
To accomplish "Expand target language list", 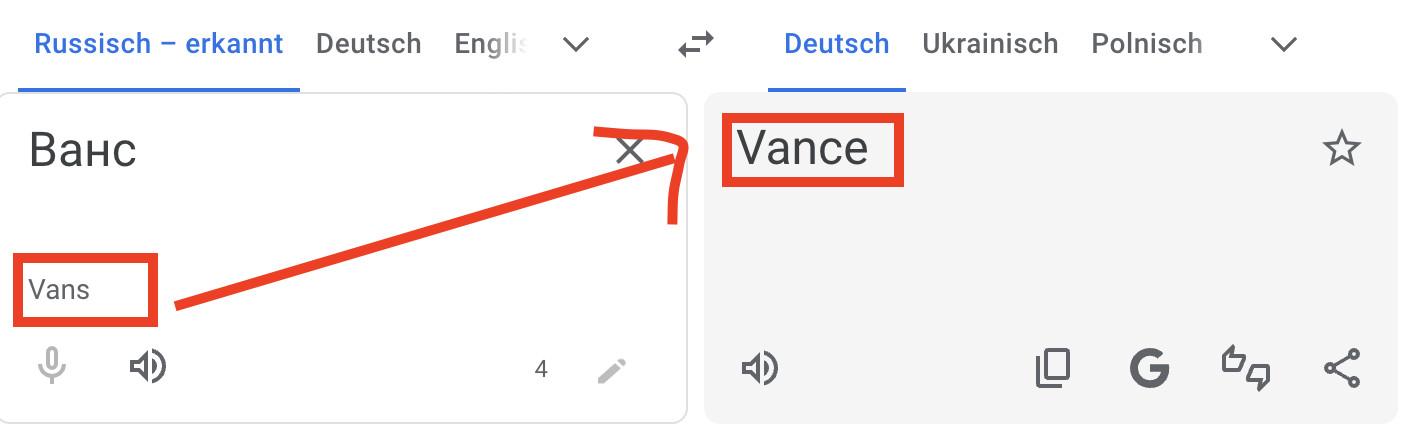I will pos(1283,45).
